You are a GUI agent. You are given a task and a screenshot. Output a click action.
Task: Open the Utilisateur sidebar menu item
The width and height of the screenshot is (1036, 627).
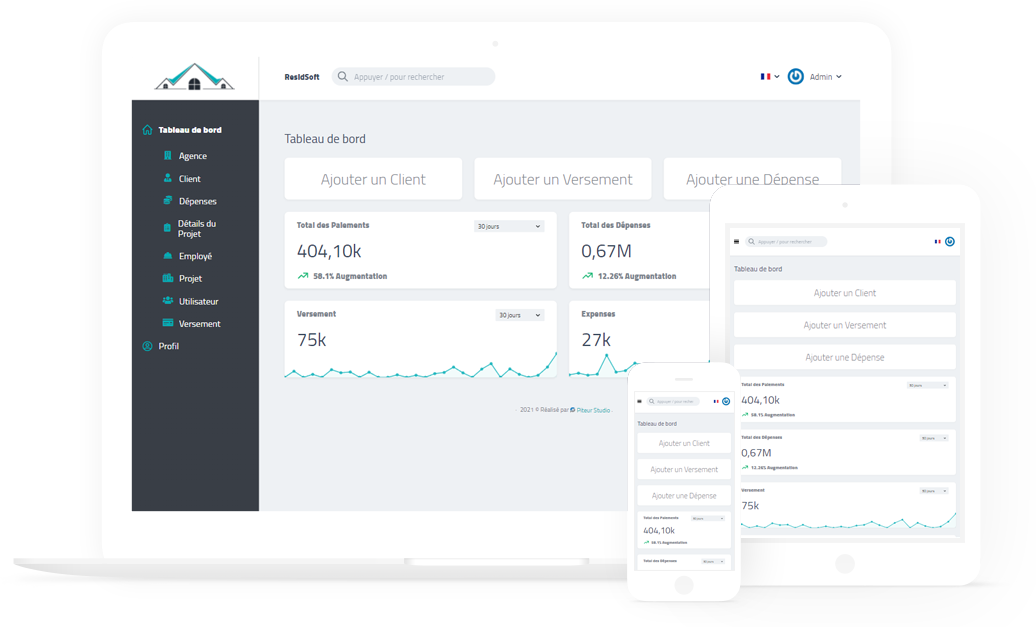[198, 301]
